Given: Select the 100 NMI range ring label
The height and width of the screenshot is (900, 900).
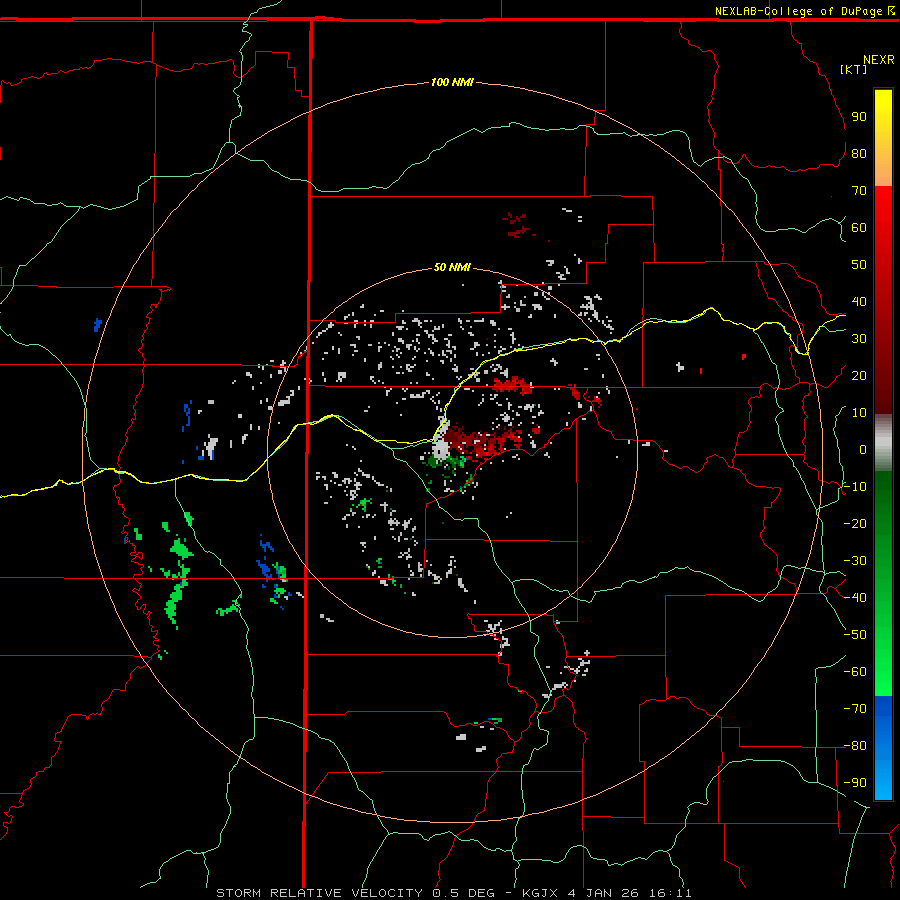Looking at the screenshot, I should [x=452, y=82].
